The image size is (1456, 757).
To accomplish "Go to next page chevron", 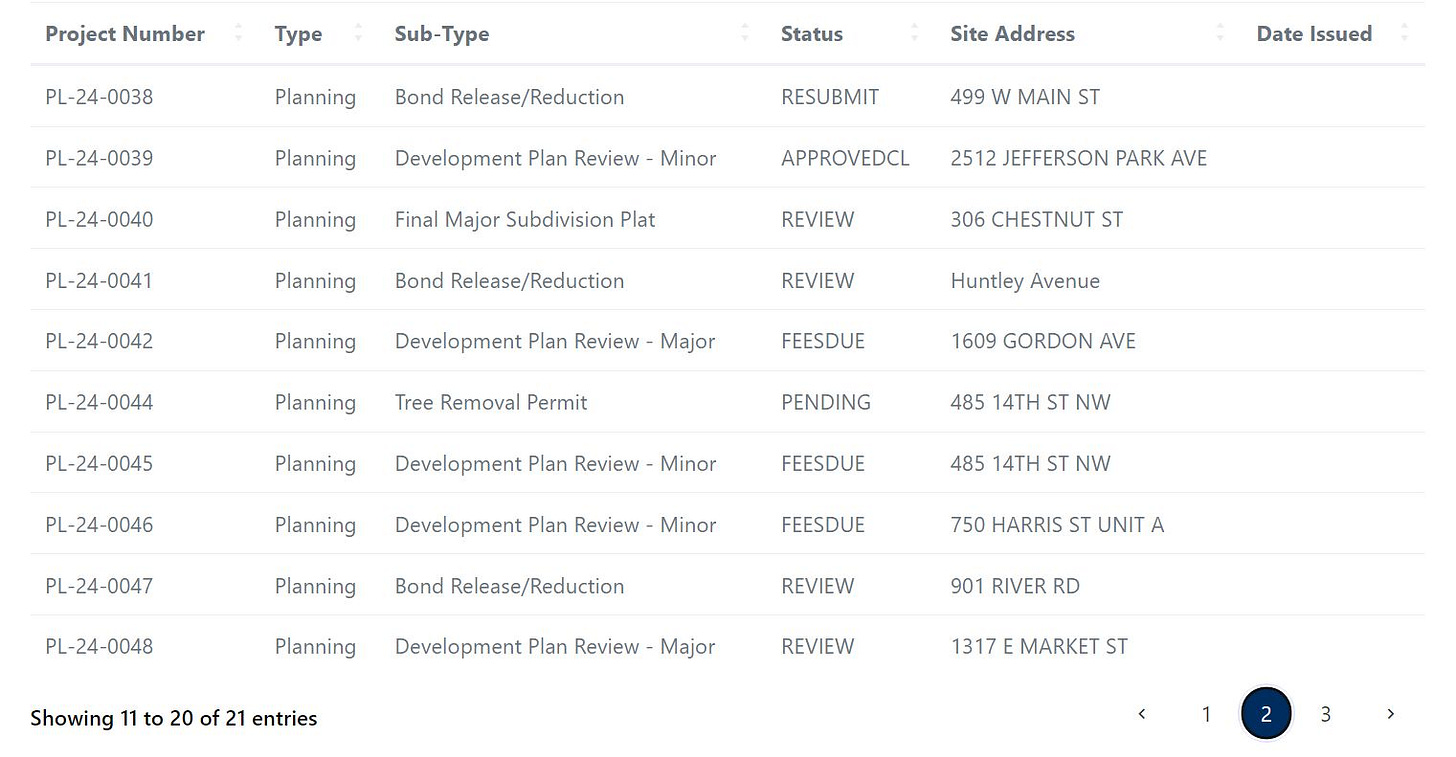I will pyautogui.click(x=1390, y=714).
